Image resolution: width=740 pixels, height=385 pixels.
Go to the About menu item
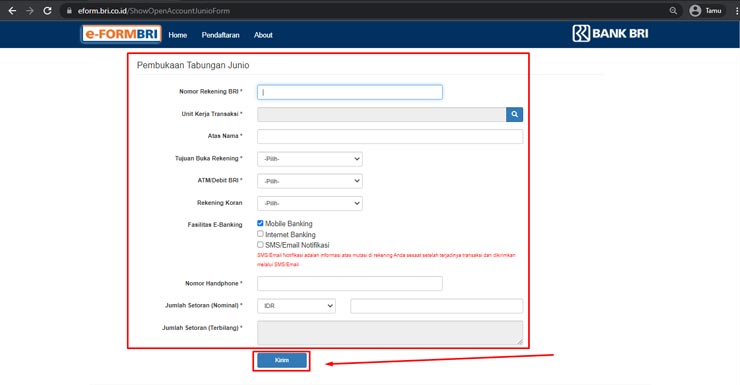(x=263, y=35)
